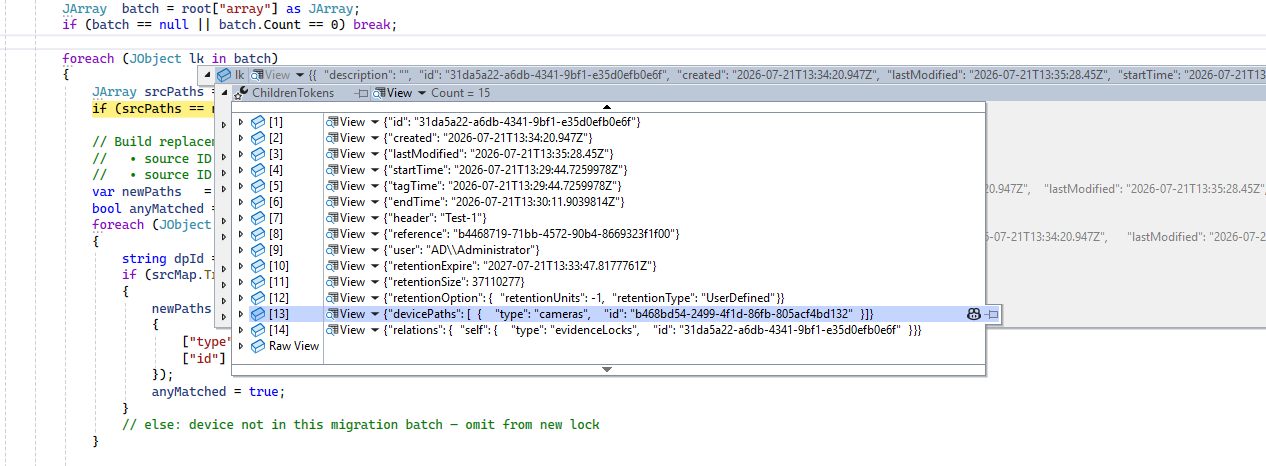1266x466 pixels.
Task: Expand item [9] in the datatip
Action: (x=239, y=251)
